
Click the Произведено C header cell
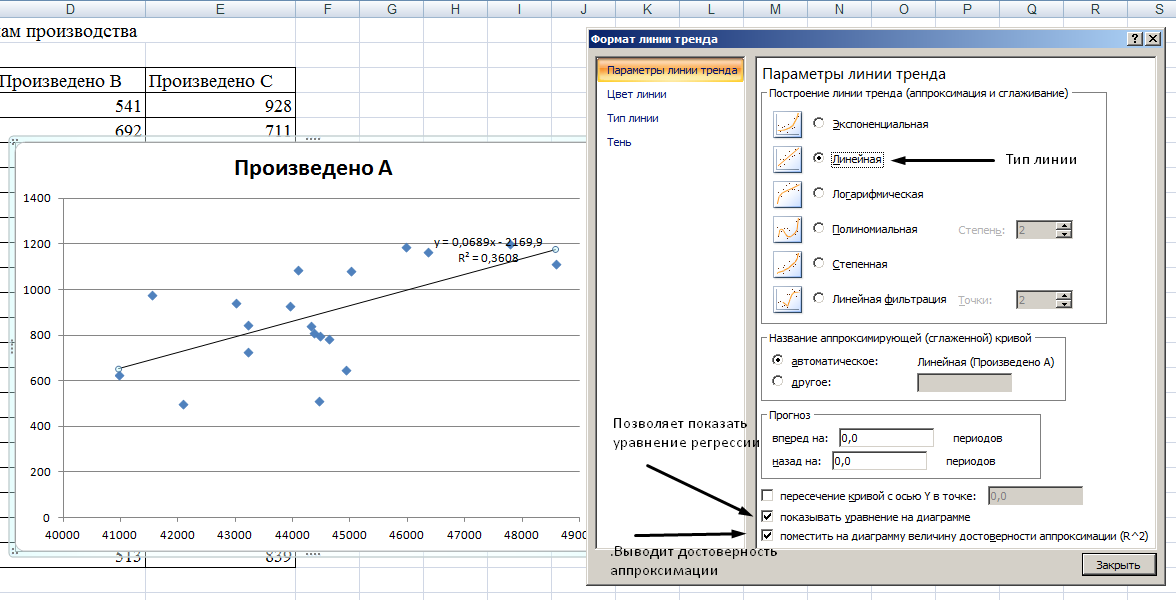click(x=220, y=80)
